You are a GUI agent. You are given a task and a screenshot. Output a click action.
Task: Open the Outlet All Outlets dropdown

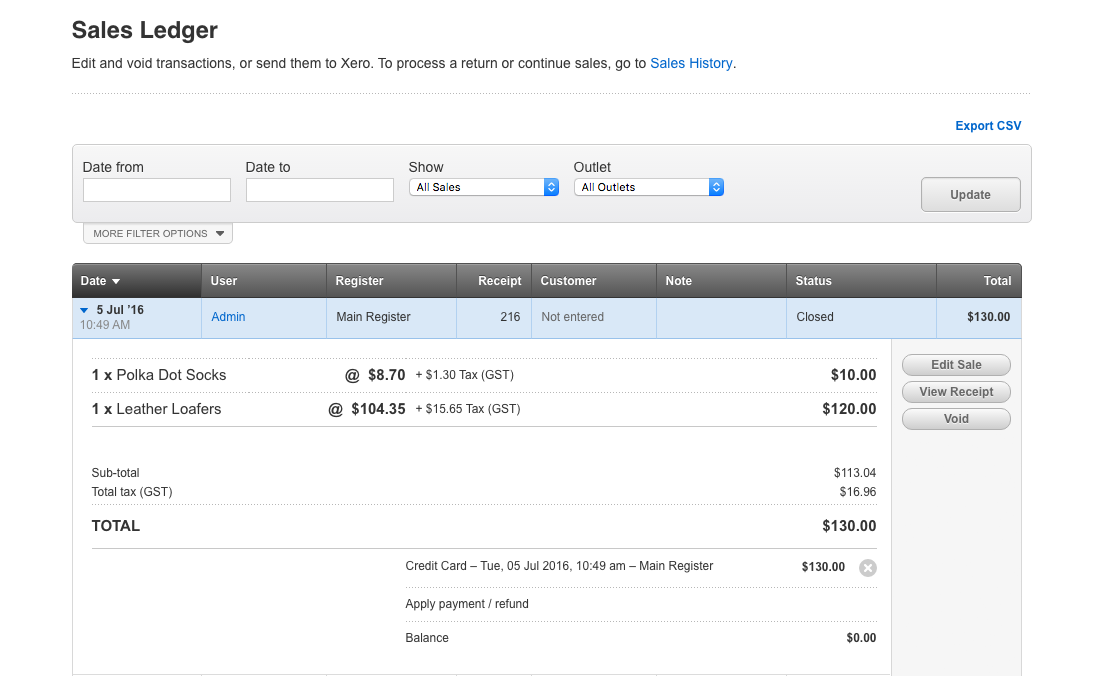[x=648, y=187]
